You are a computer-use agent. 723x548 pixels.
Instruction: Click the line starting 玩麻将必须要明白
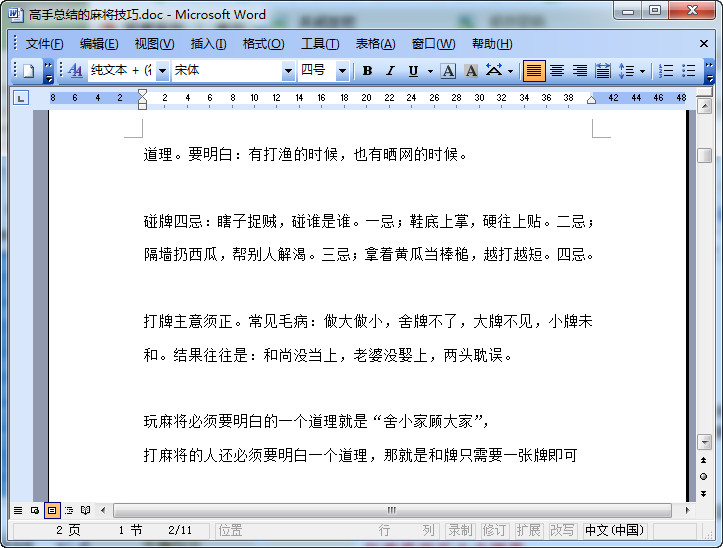coord(316,421)
